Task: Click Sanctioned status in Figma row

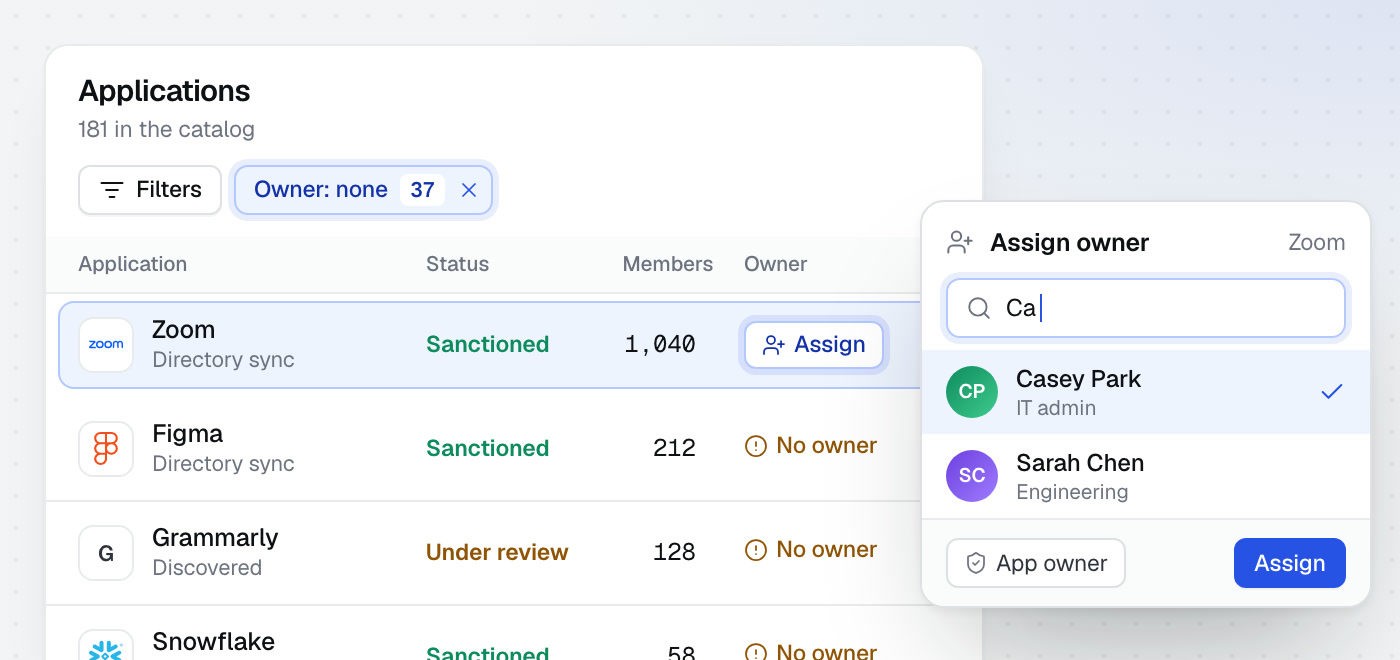Action: (x=488, y=449)
